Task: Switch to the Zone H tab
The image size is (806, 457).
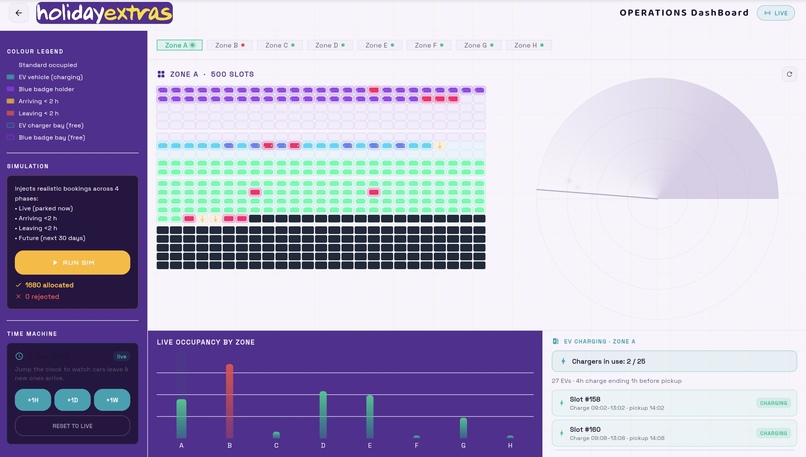Action: pos(528,45)
